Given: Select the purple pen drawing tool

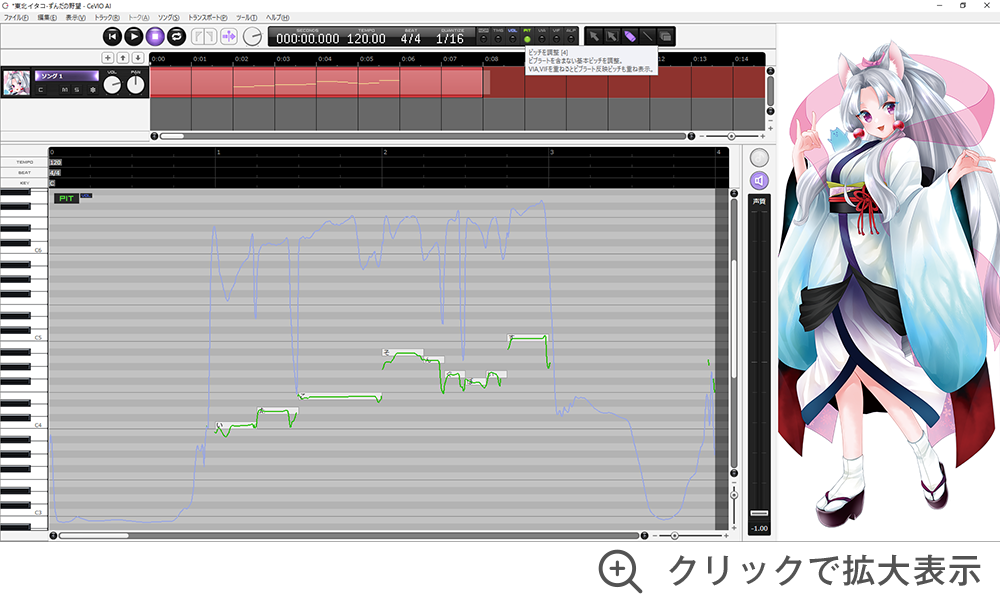Looking at the screenshot, I should pyautogui.click(x=629, y=36).
